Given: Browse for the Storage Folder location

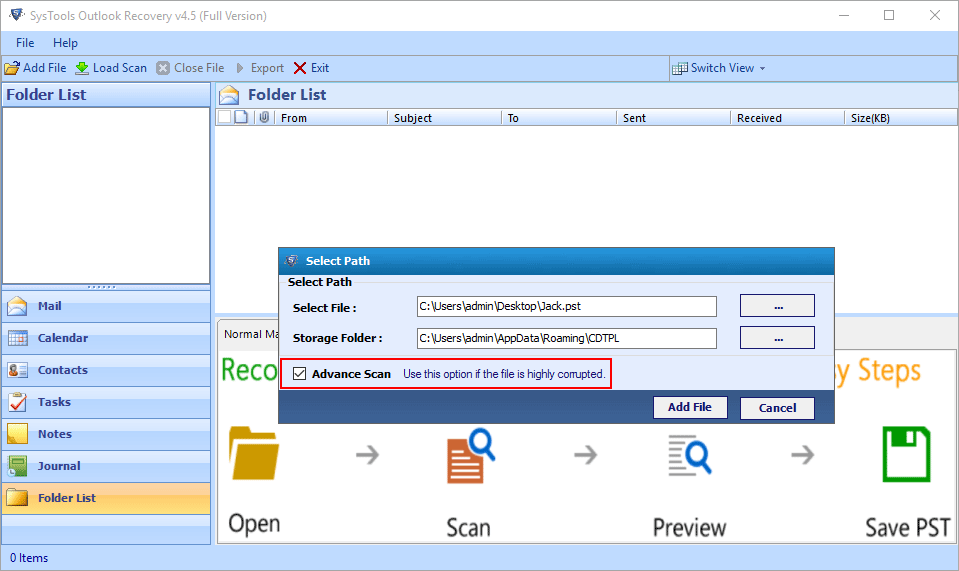Looking at the screenshot, I should 777,338.
